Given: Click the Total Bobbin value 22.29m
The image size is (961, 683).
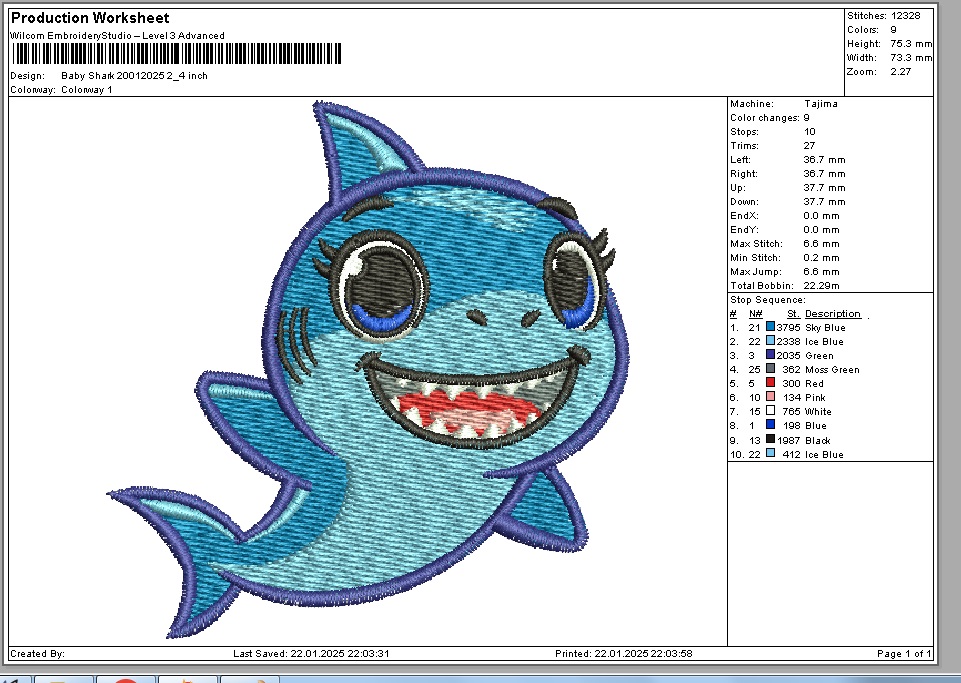Looking at the screenshot, I should 822,286.
